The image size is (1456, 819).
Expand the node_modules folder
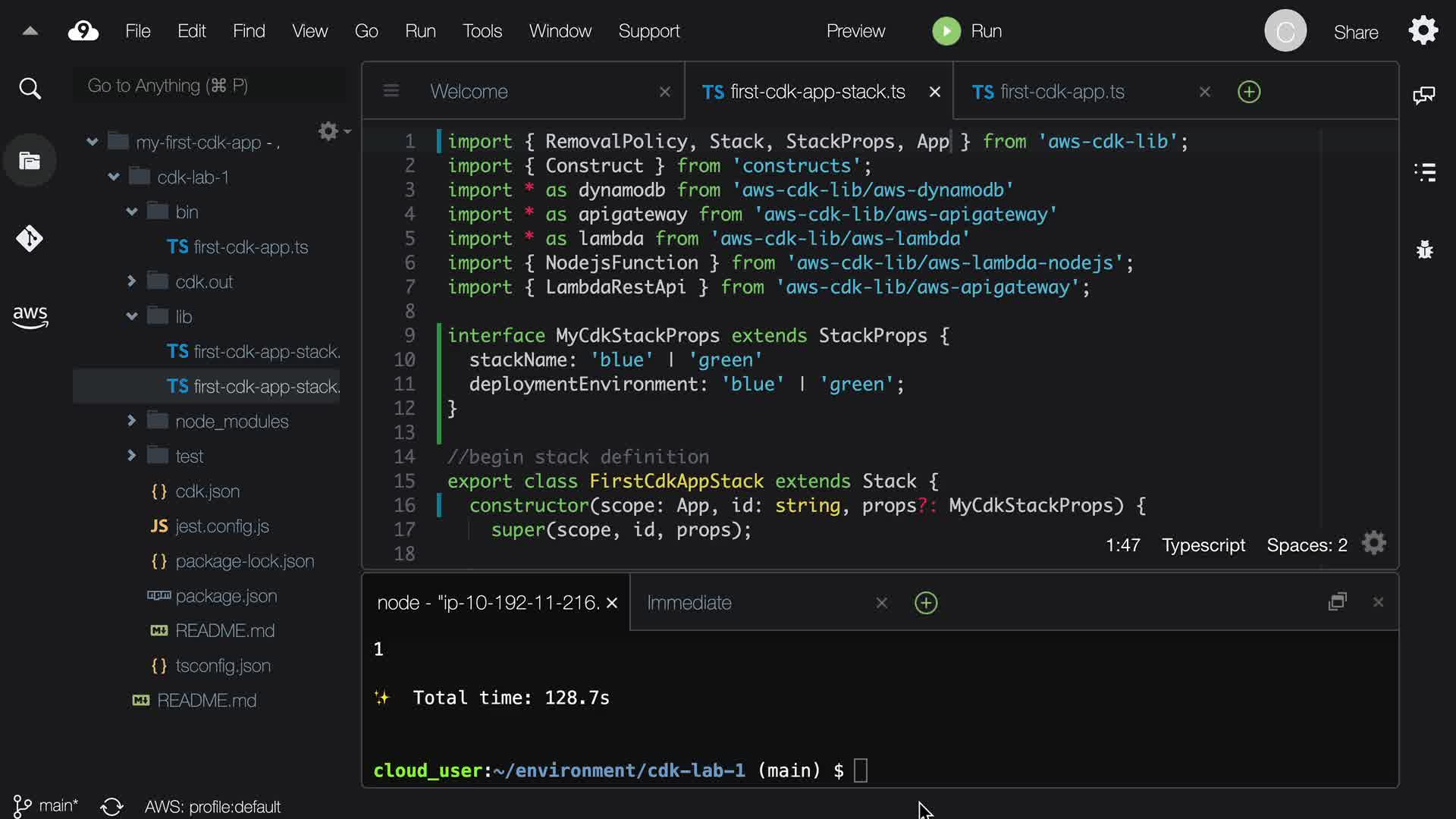click(132, 421)
